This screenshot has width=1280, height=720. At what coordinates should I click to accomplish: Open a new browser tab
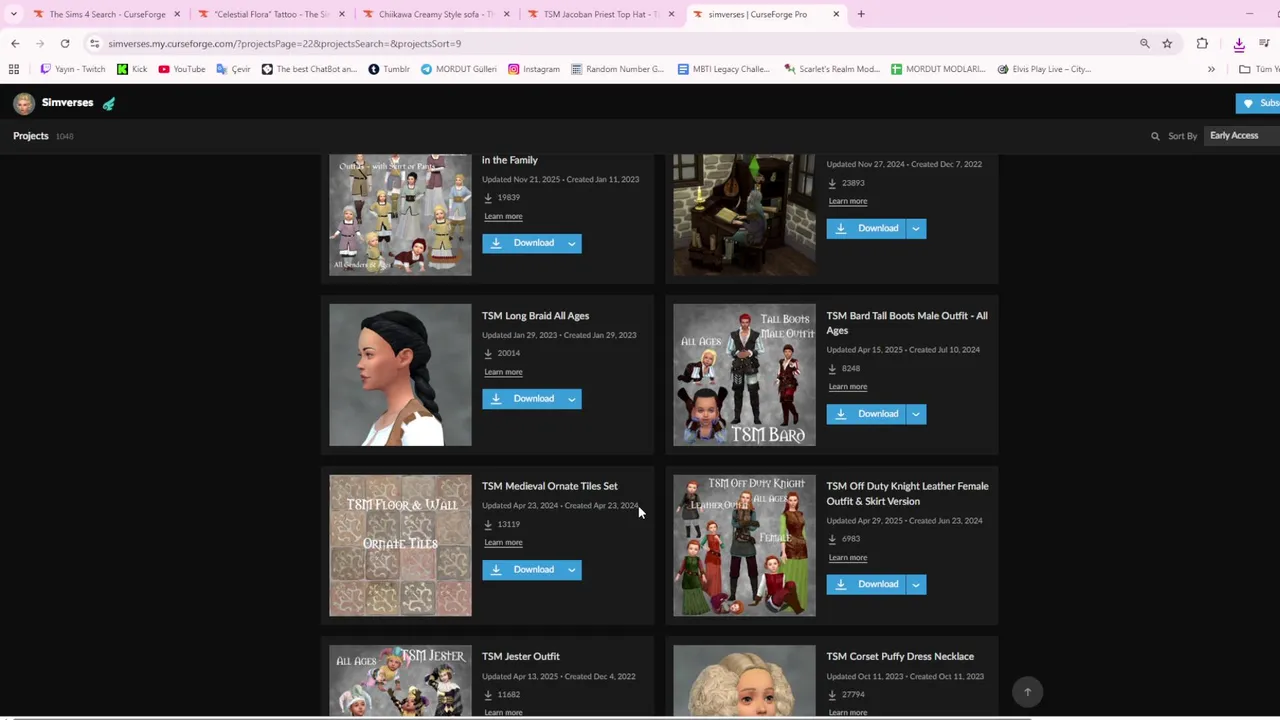pyautogui.click(x=861, y=14)
